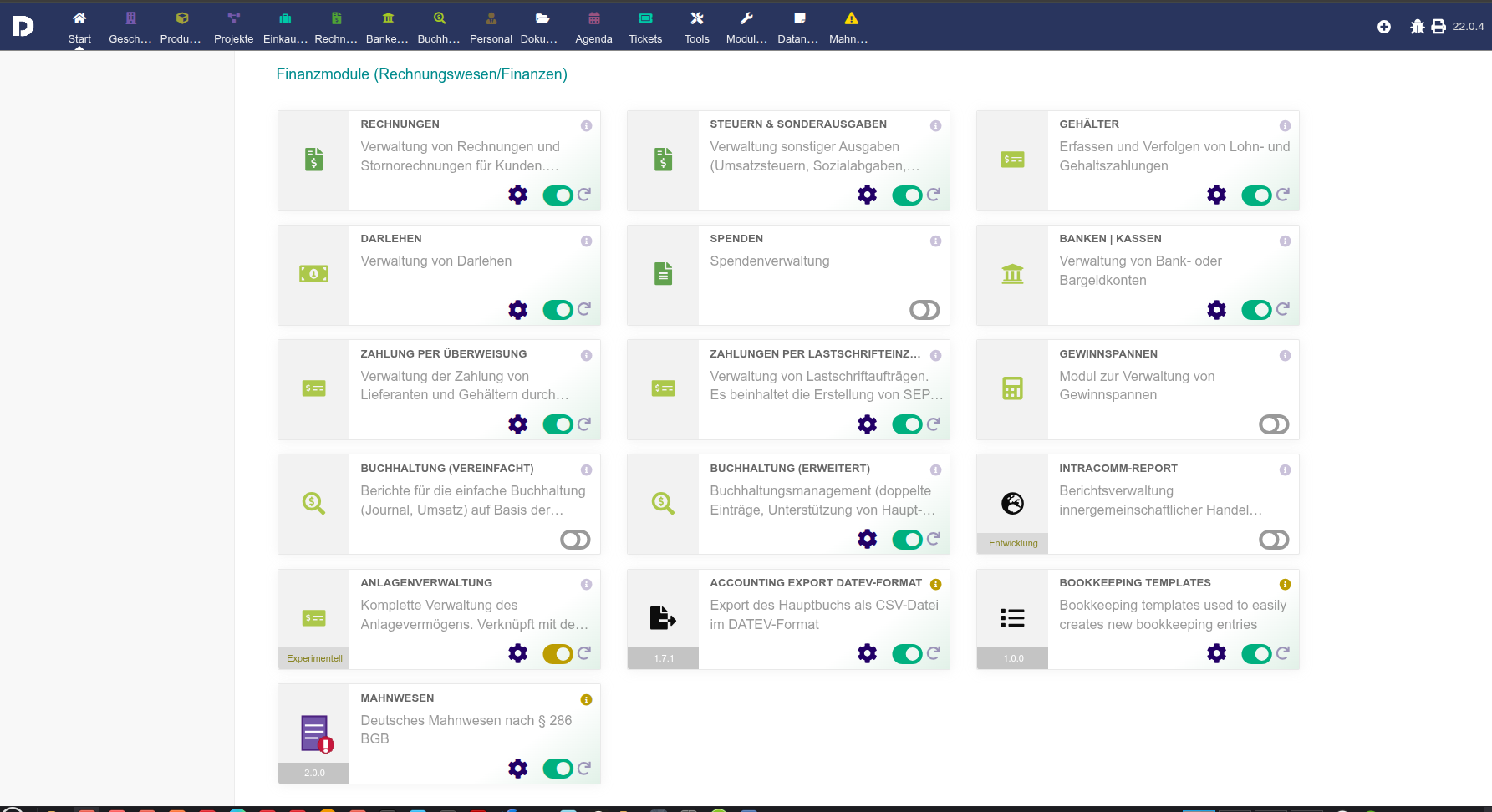
Task: Go to Start home menu
Action: pos(79,27)
